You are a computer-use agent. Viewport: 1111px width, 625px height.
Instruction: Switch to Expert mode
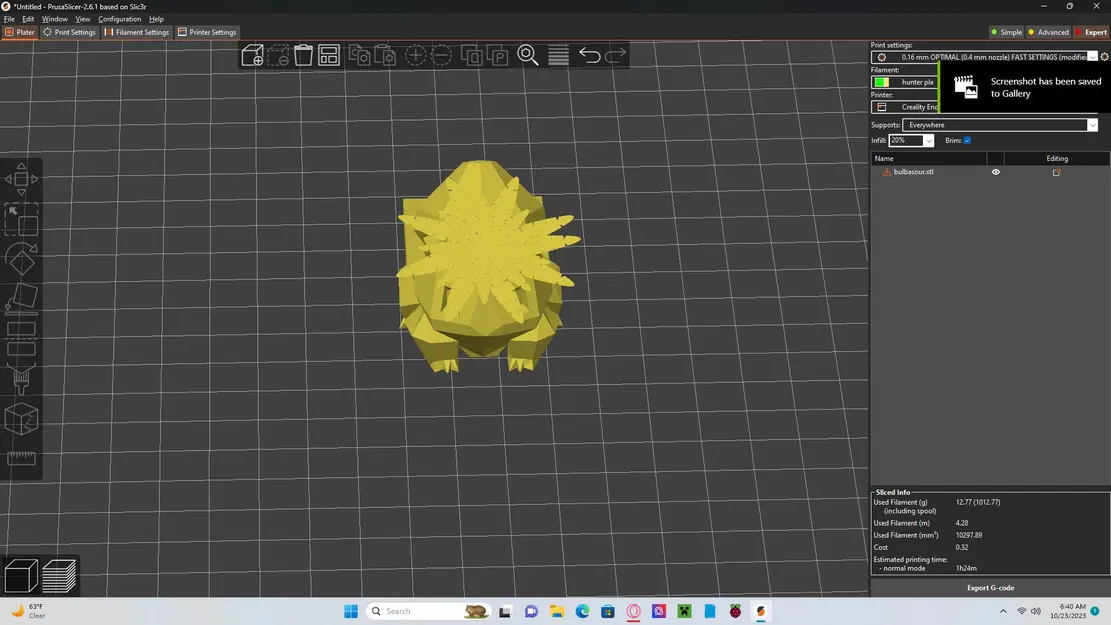tap(1092, 32)
